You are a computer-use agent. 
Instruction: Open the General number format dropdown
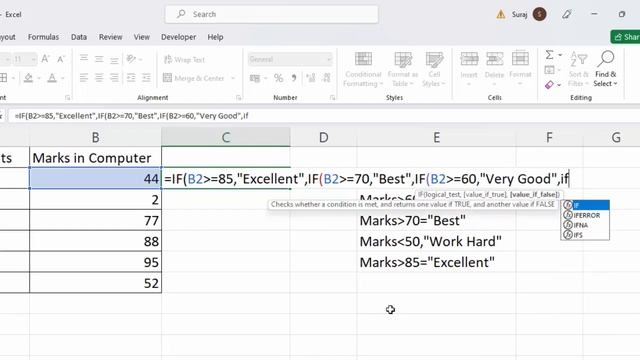tap(290, 60)
